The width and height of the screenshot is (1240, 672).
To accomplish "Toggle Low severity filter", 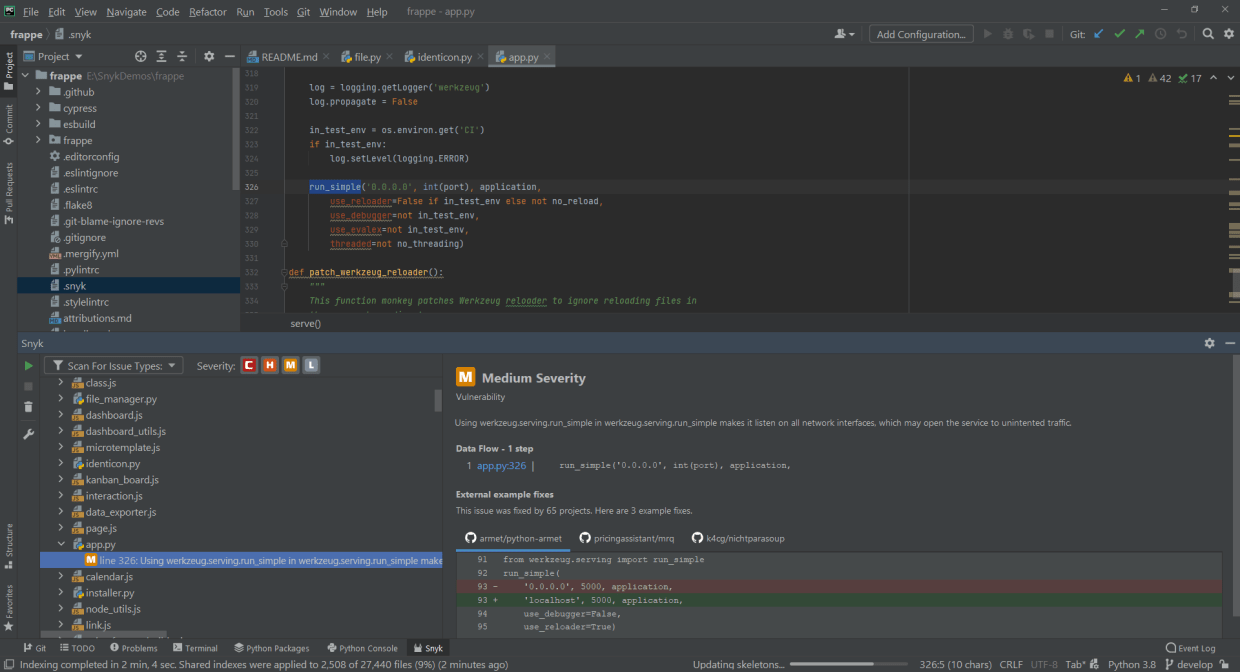I will pos(311,366).
